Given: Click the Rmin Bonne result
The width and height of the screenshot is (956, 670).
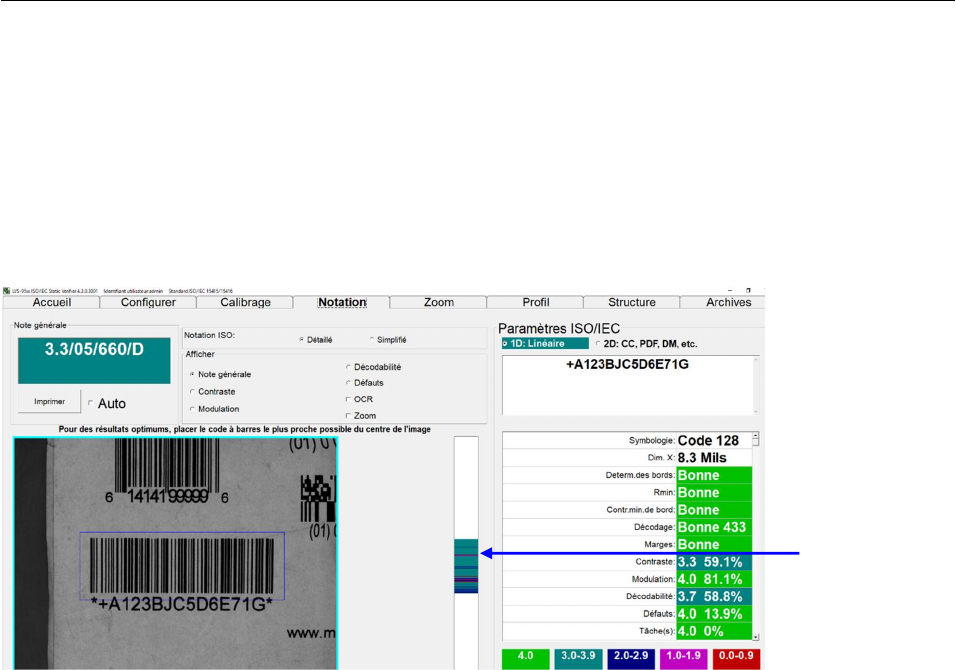Looking at the screenshot, I should (714, 493).
